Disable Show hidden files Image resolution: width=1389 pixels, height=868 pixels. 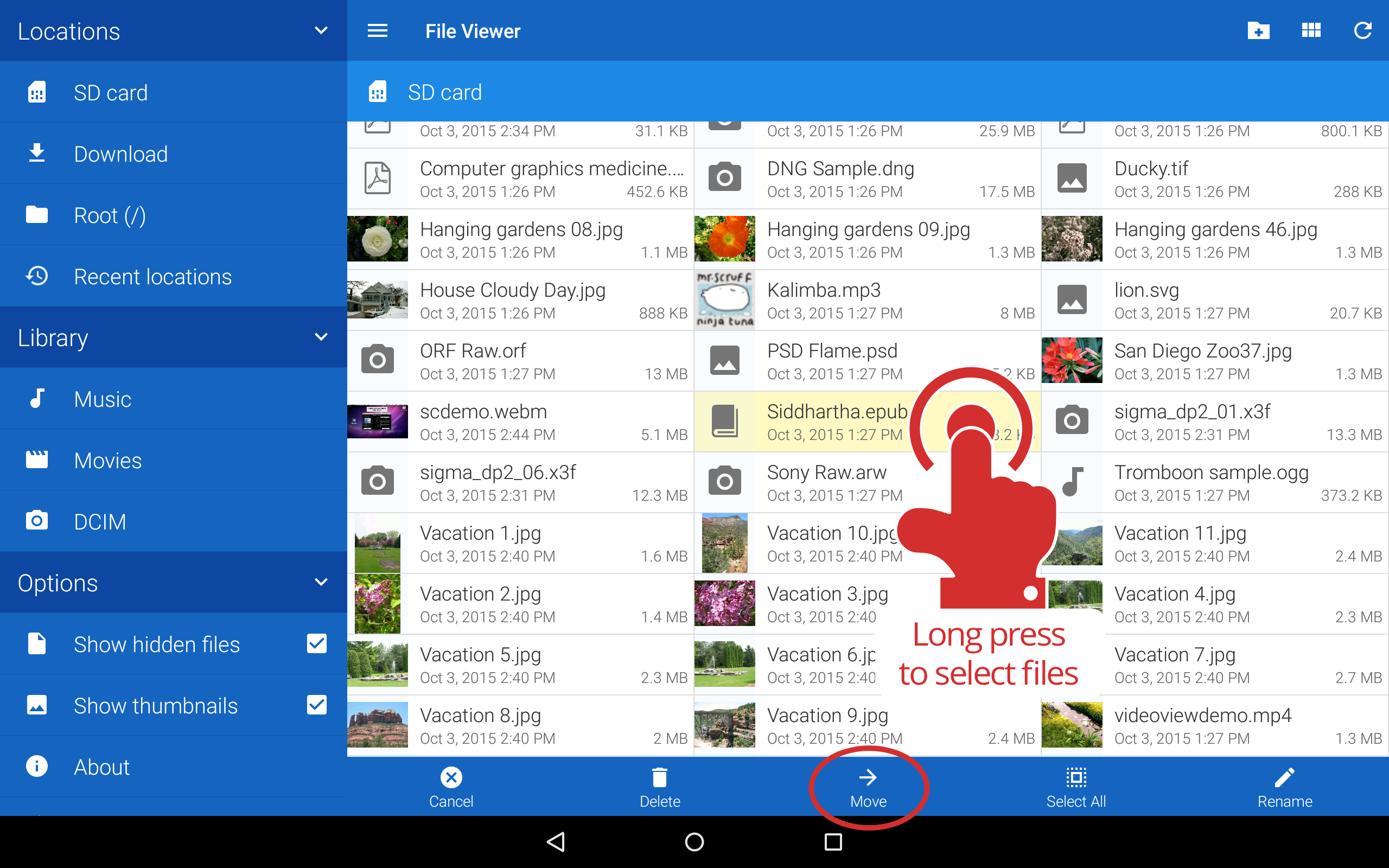click(x=317, y=644)
